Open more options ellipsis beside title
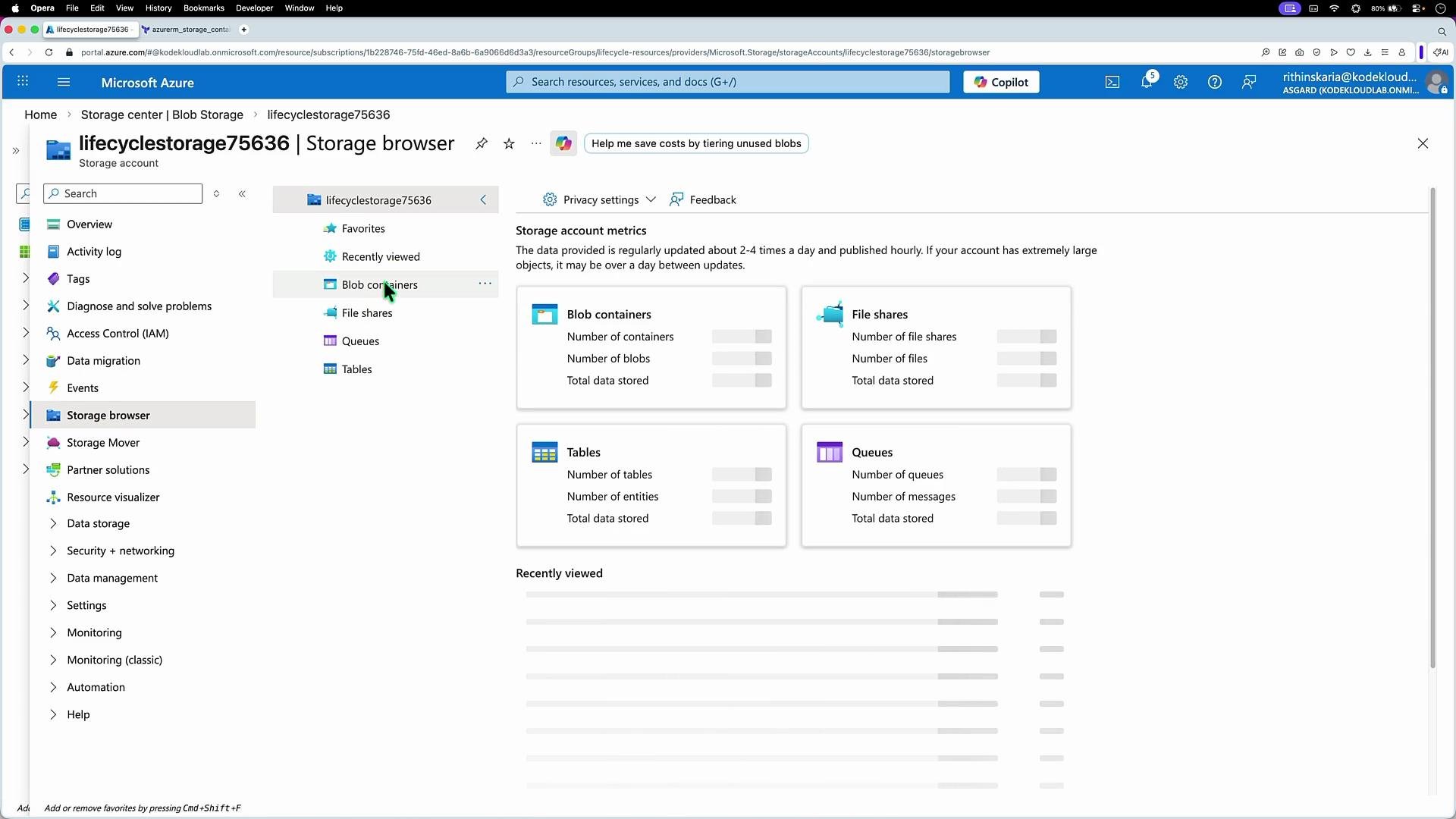This screenshot has height=819, width=1456. (536, 143)
